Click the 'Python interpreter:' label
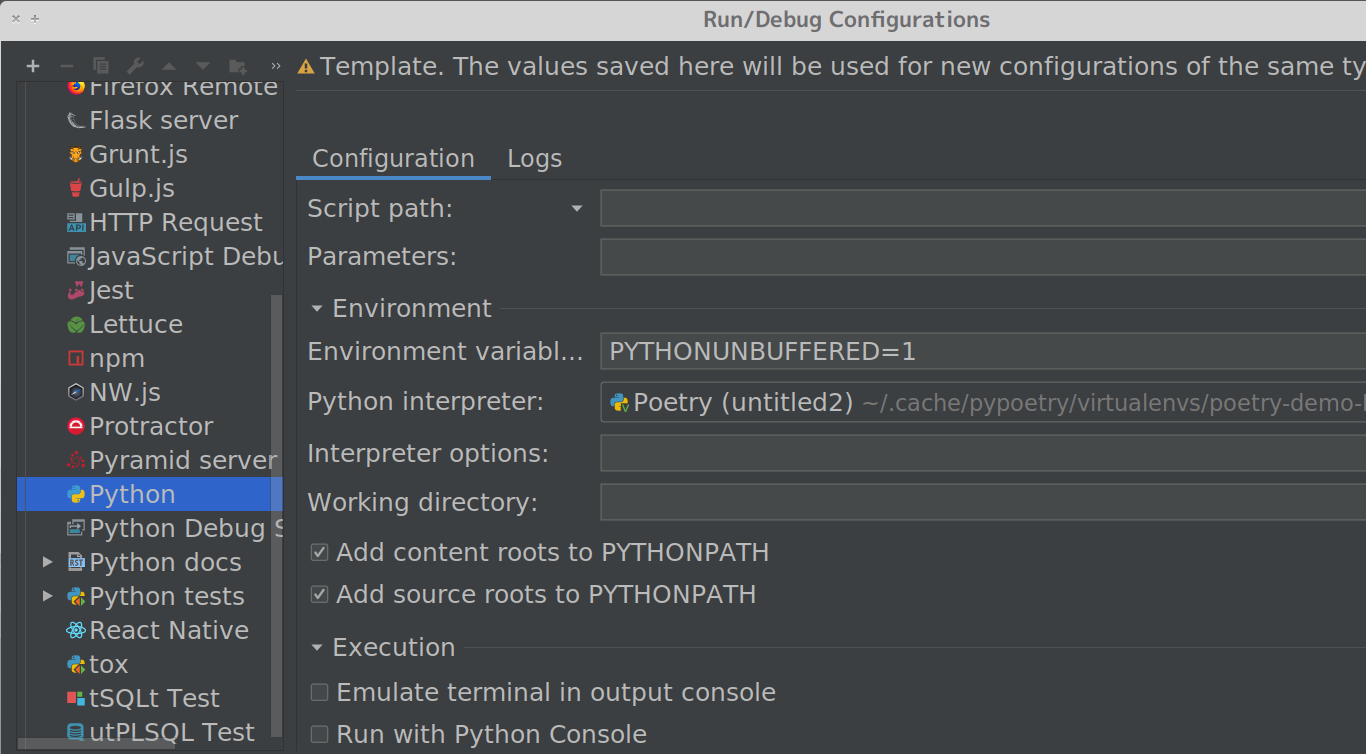Viewport: 1366px width, 754px height. coord(426,402)
